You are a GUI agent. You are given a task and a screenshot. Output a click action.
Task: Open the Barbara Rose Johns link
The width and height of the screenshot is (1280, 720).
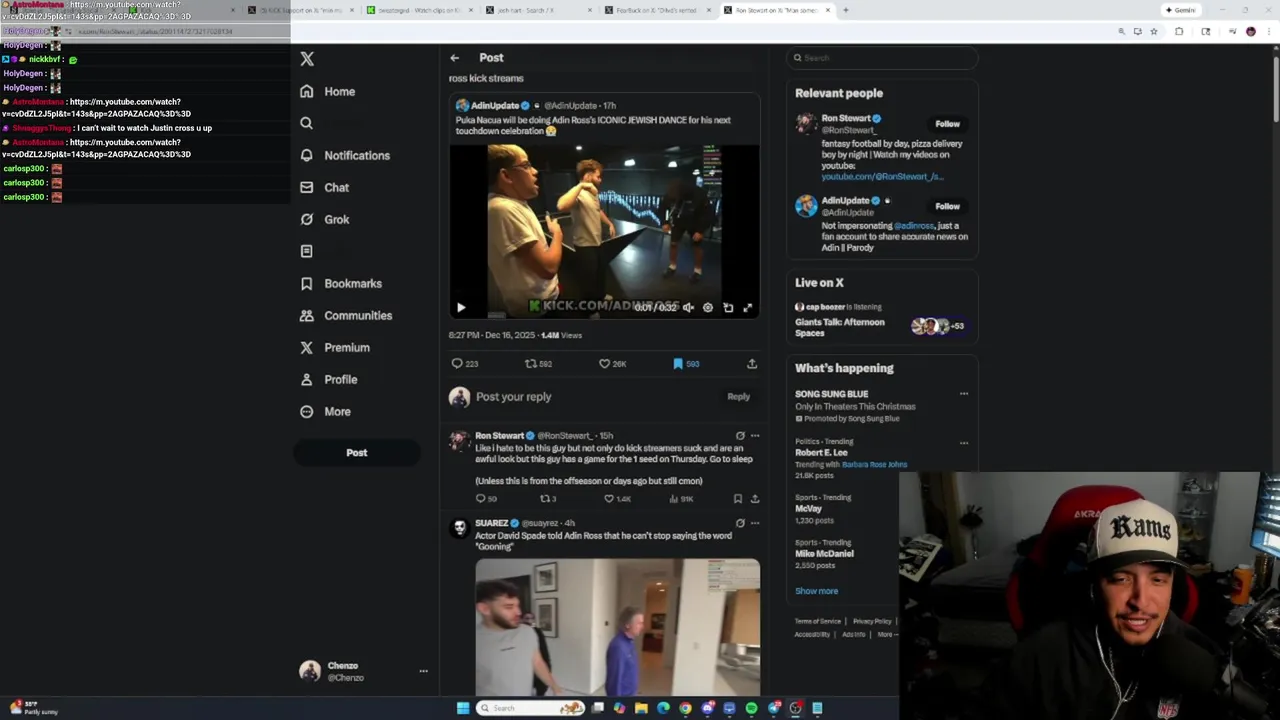click(874, 464)
